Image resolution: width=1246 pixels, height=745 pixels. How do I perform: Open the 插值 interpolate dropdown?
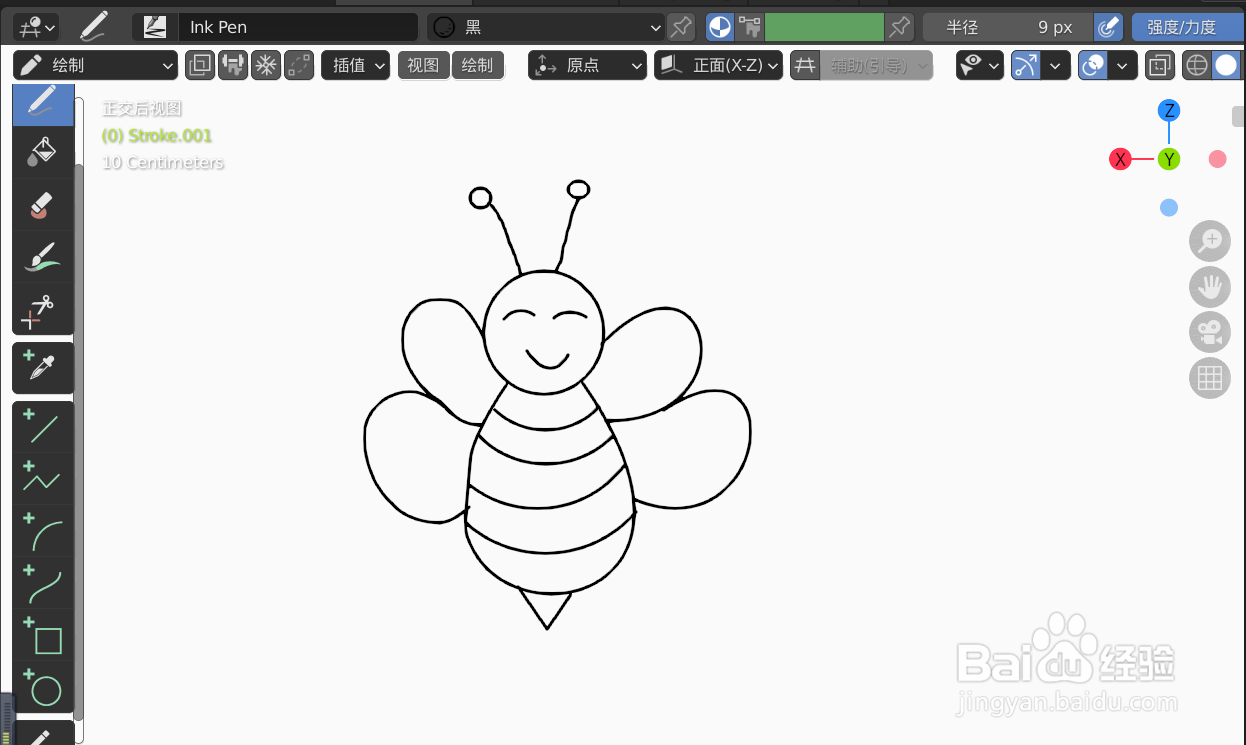356,66
